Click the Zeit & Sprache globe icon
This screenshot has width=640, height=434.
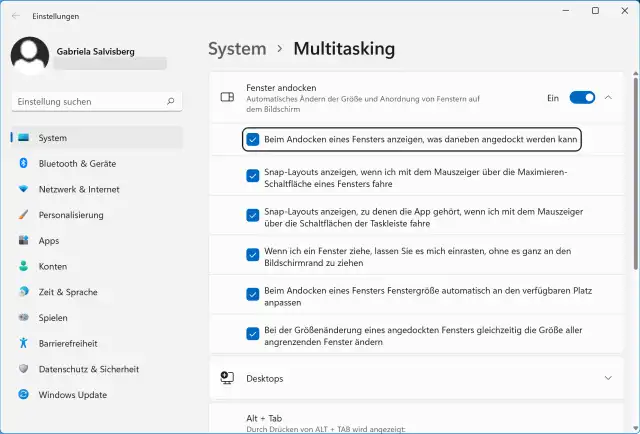(x=23, y=292)
